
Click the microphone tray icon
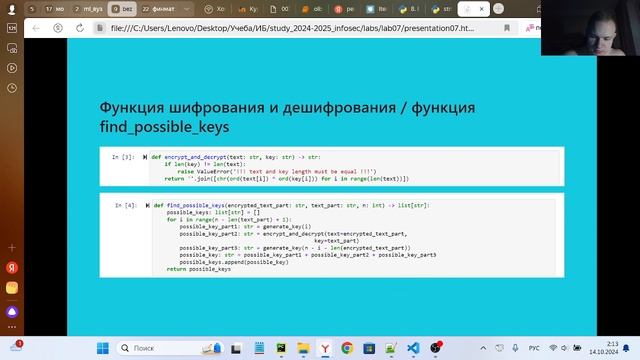(x=515, y=348)
